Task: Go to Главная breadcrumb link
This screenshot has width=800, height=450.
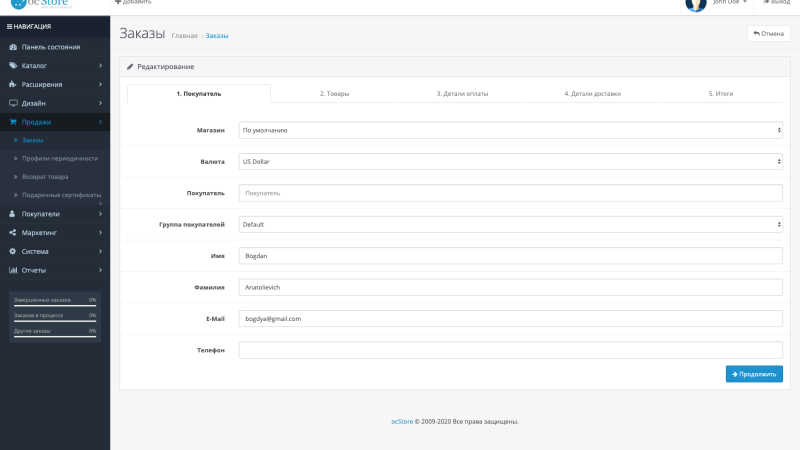Action: [184, 36]
